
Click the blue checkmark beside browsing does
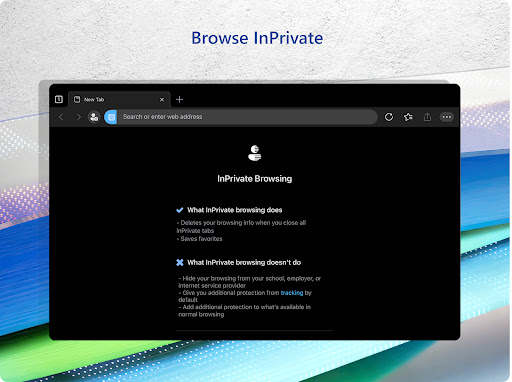point(180,210)
